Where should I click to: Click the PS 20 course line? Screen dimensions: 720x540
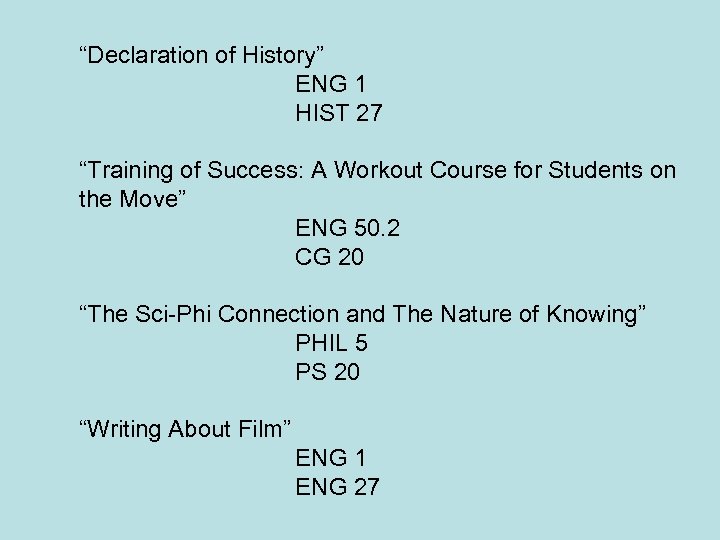point(327,372)
